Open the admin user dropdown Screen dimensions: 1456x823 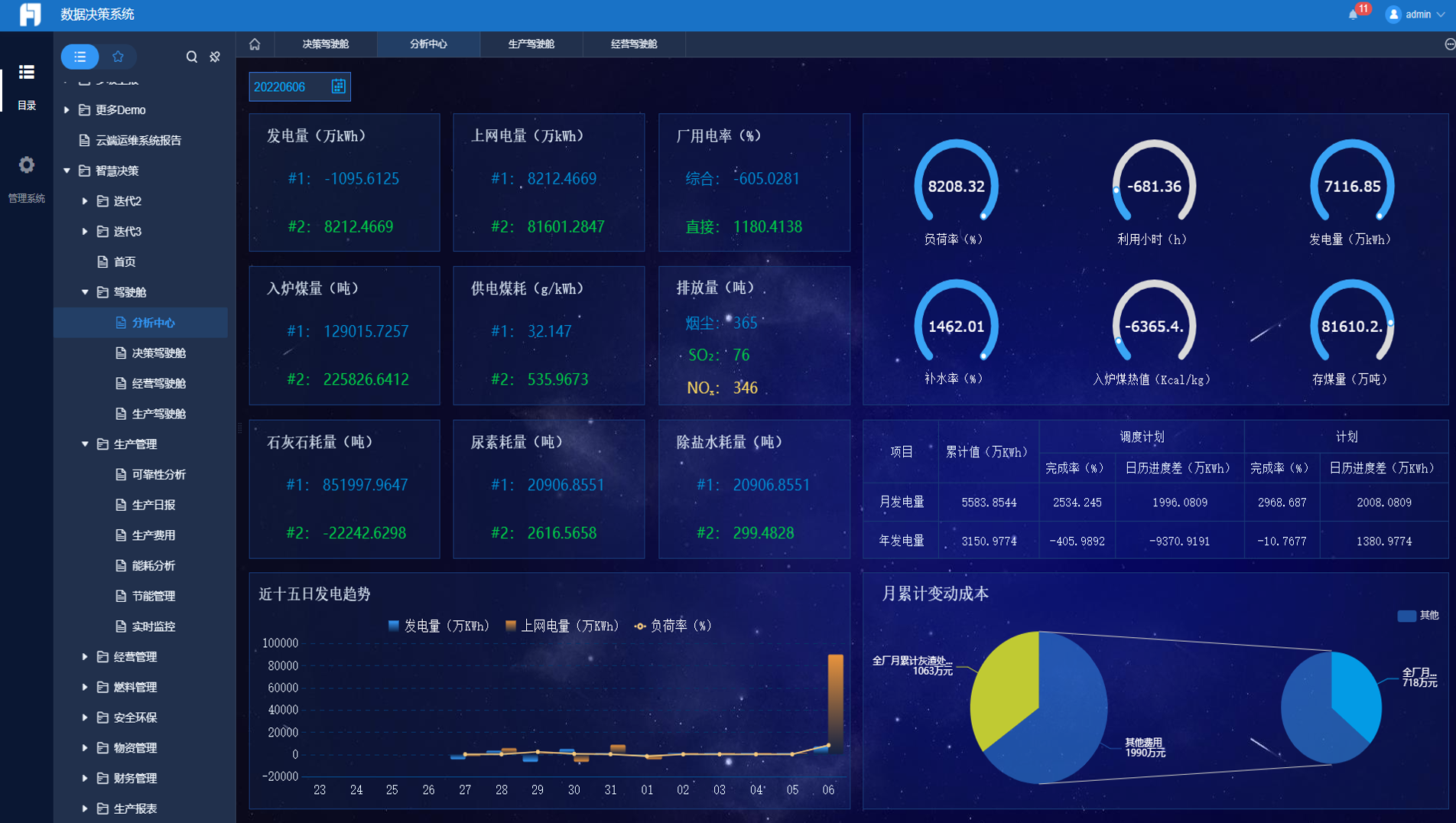1415,15
